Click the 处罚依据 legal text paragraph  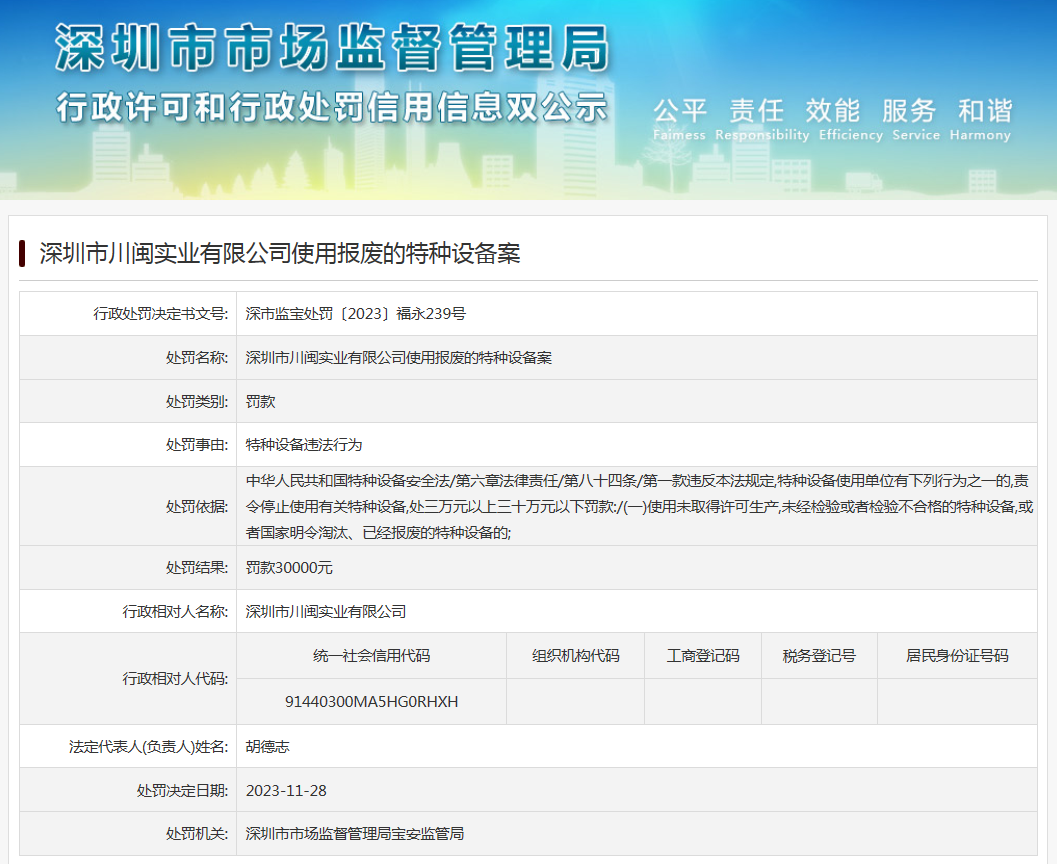click(639, 507)
